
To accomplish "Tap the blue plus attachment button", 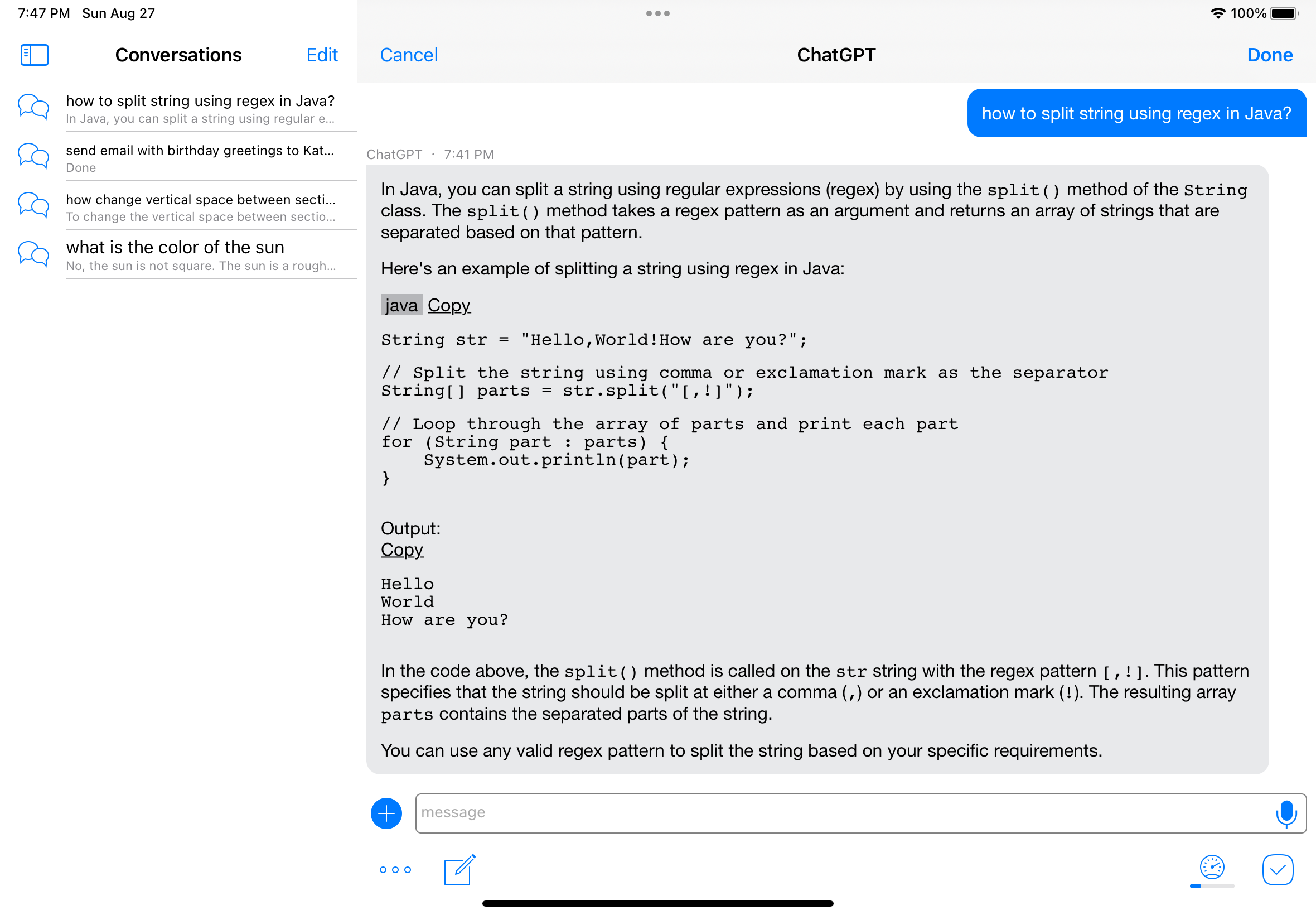I will 386,813.
